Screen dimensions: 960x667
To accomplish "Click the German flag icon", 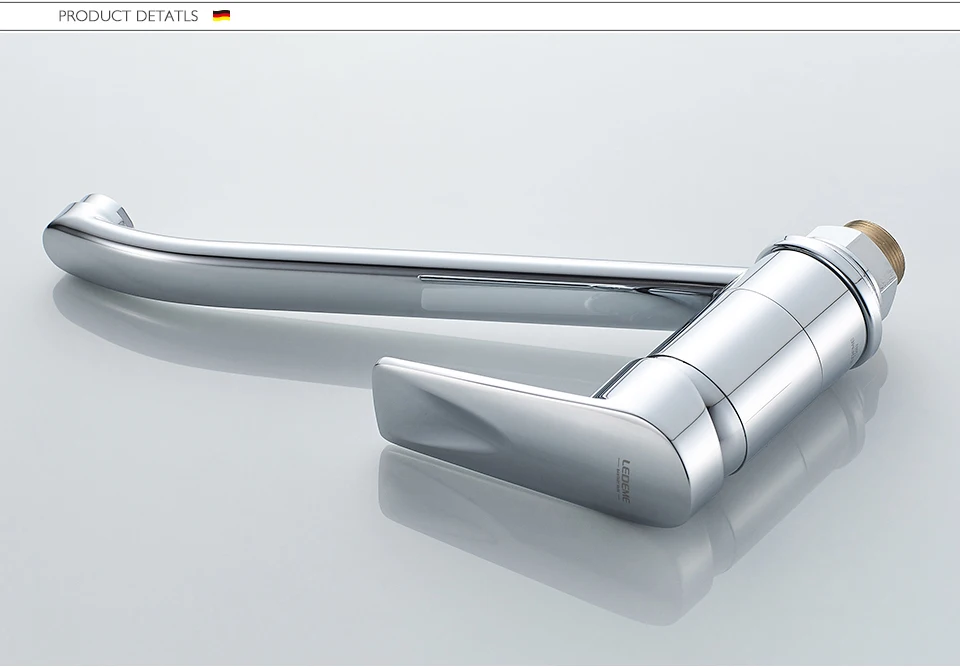I will click(221, 16).
